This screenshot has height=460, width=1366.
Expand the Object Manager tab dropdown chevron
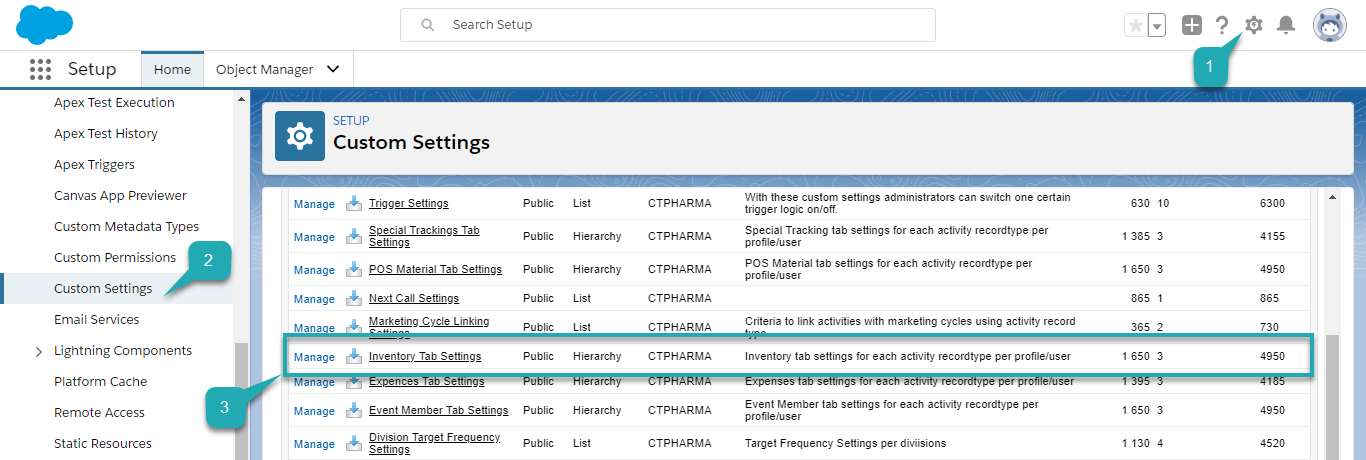pos(333,69)
